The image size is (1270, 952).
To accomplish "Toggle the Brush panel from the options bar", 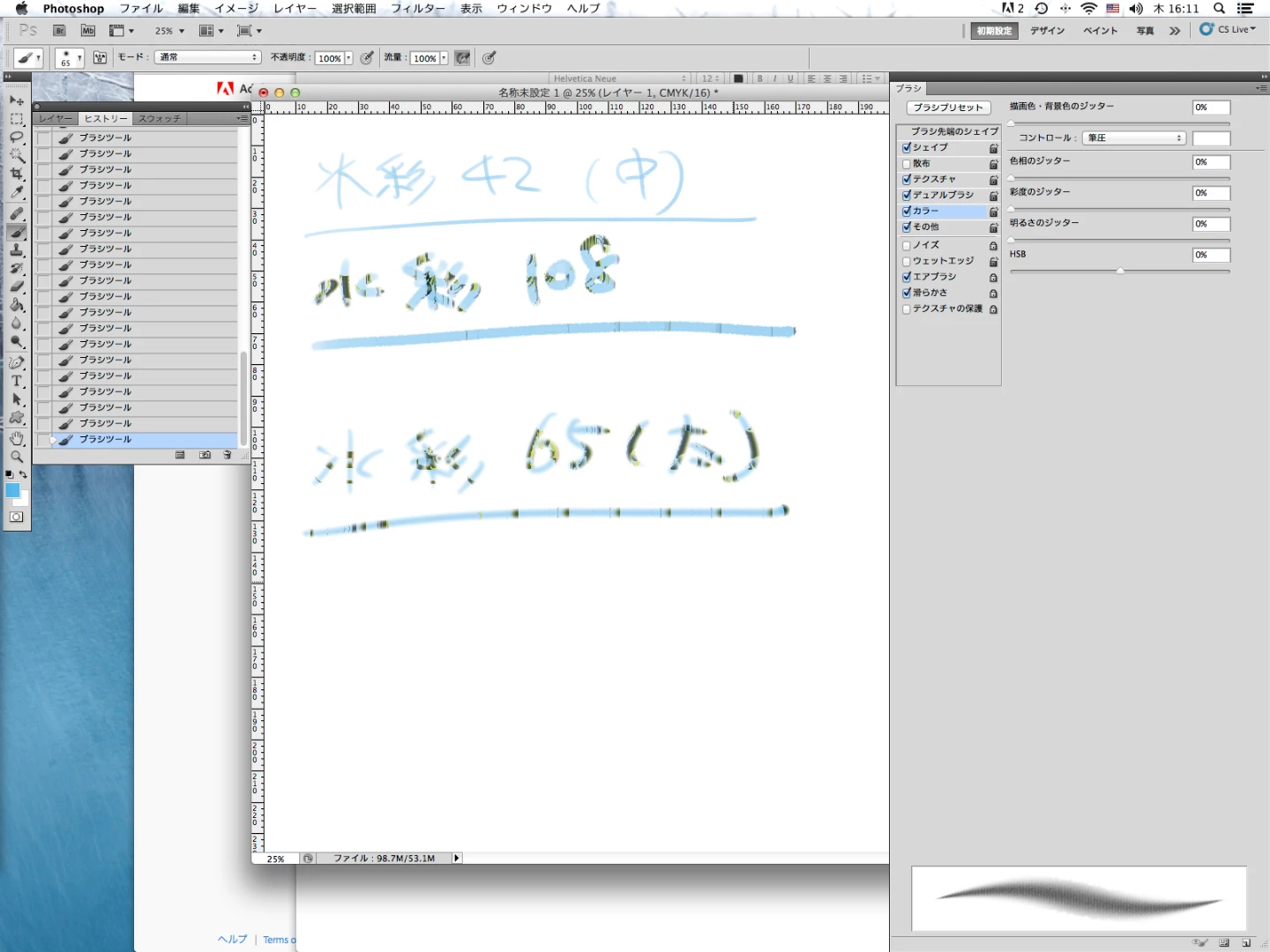I will (x=100, y=58).
